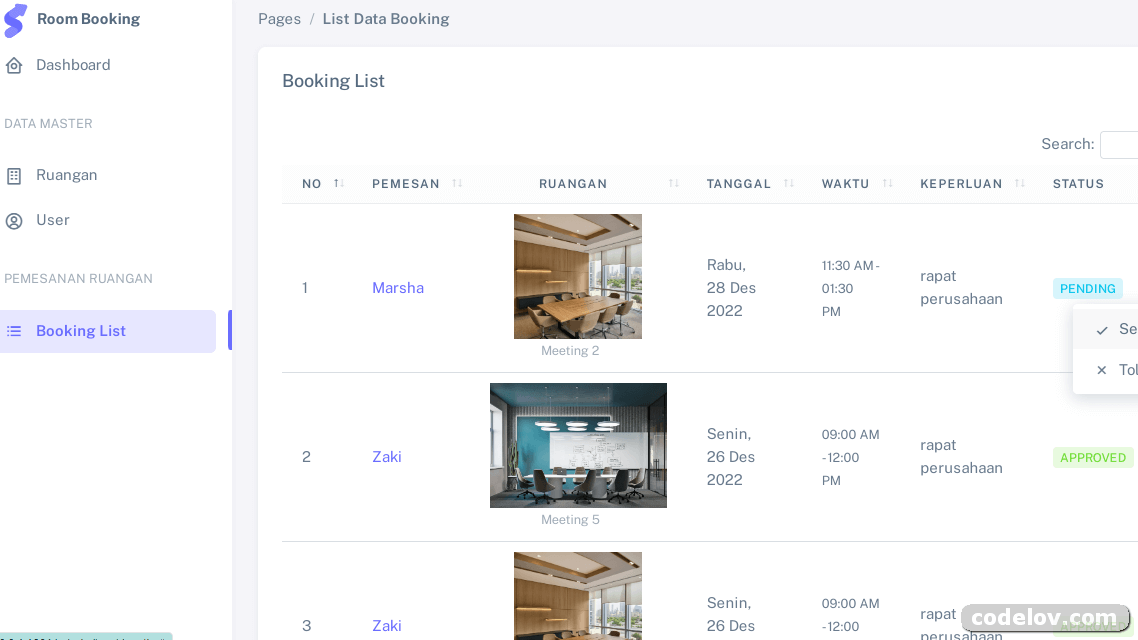The height and width of the screenshot is (640, 1138).
Task: Click rapat perusahaan text in row 1
Action: pos(962,287)
